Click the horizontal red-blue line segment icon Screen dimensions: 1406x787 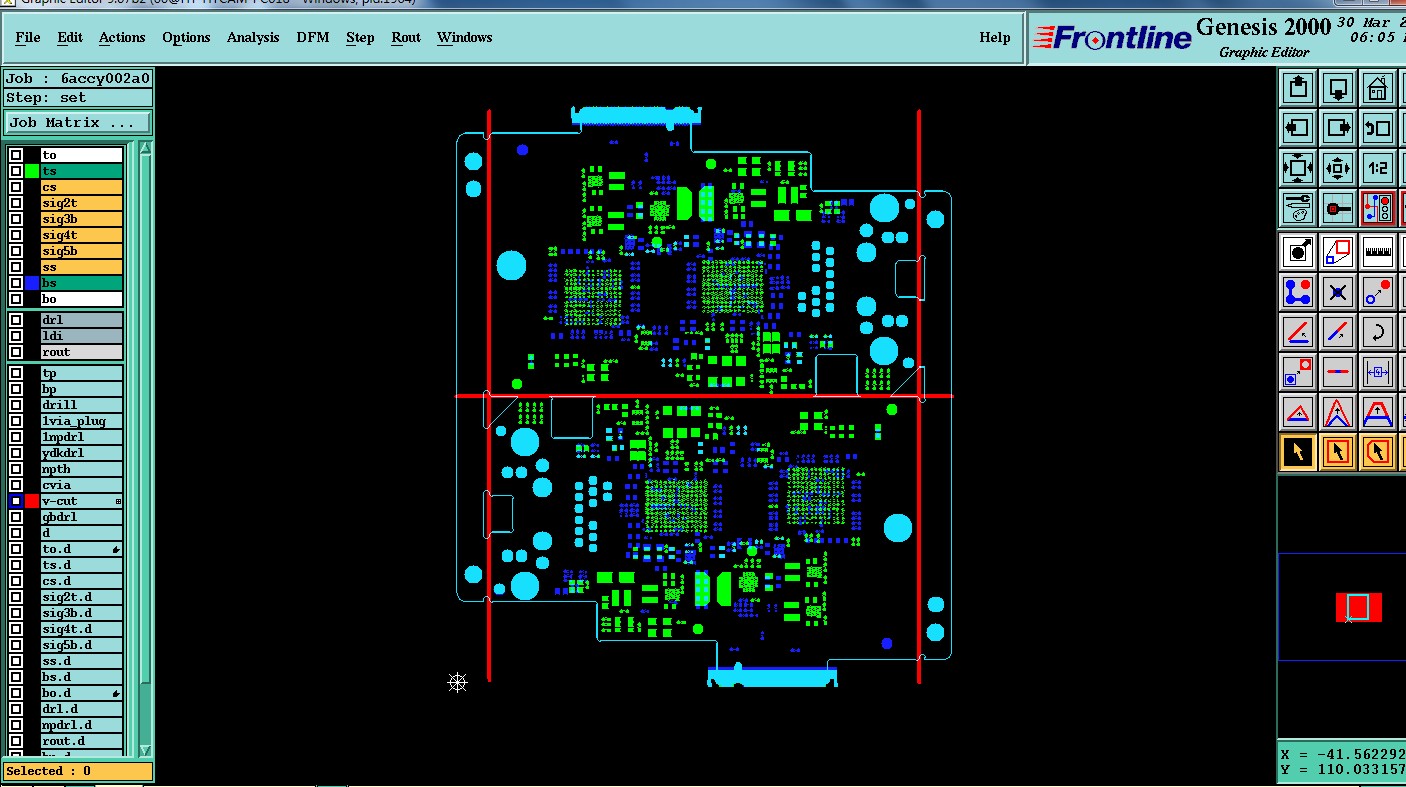click(x=1338, y=372)
